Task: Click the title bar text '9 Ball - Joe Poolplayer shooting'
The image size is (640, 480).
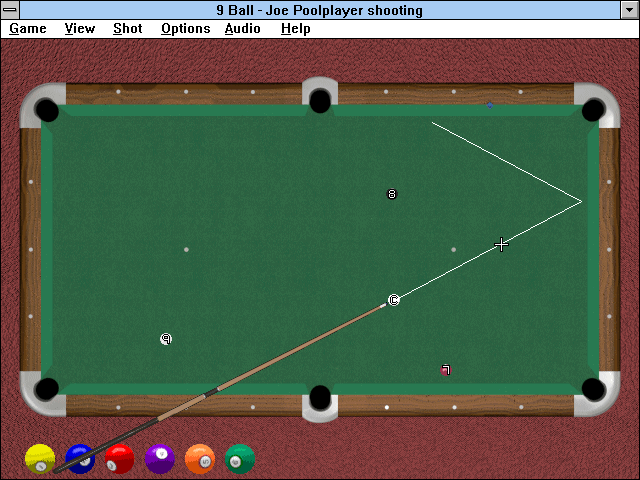Action: 320,10
